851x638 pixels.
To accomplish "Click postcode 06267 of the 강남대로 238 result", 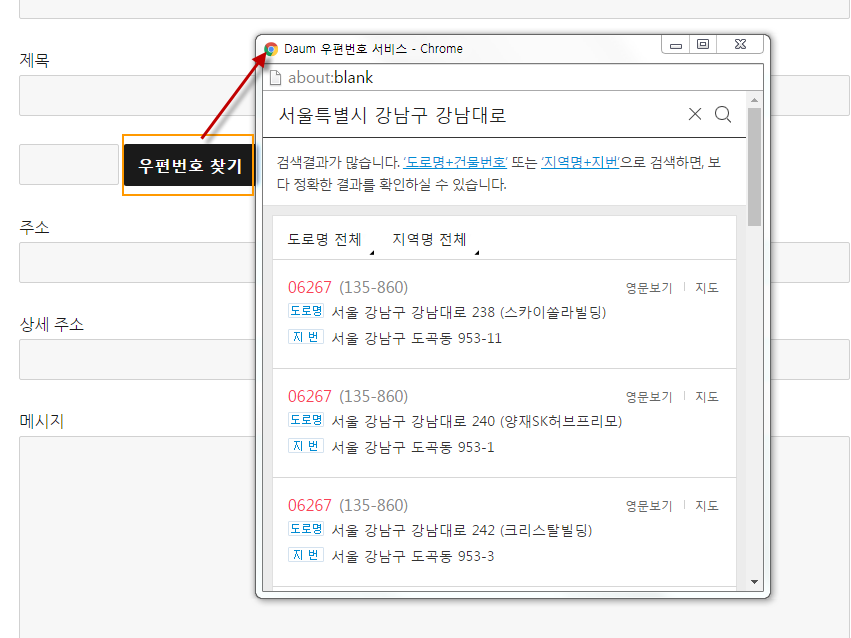I will 309,288.
